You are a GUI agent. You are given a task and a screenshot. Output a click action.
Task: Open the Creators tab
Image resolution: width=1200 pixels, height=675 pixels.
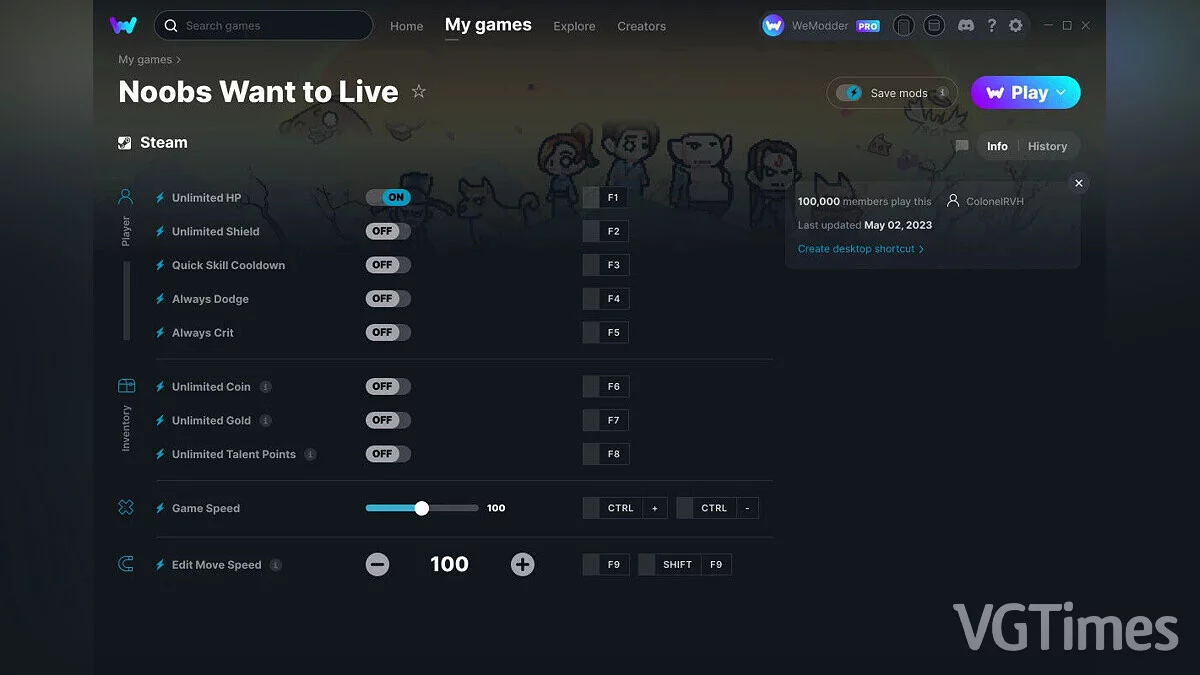641,26
